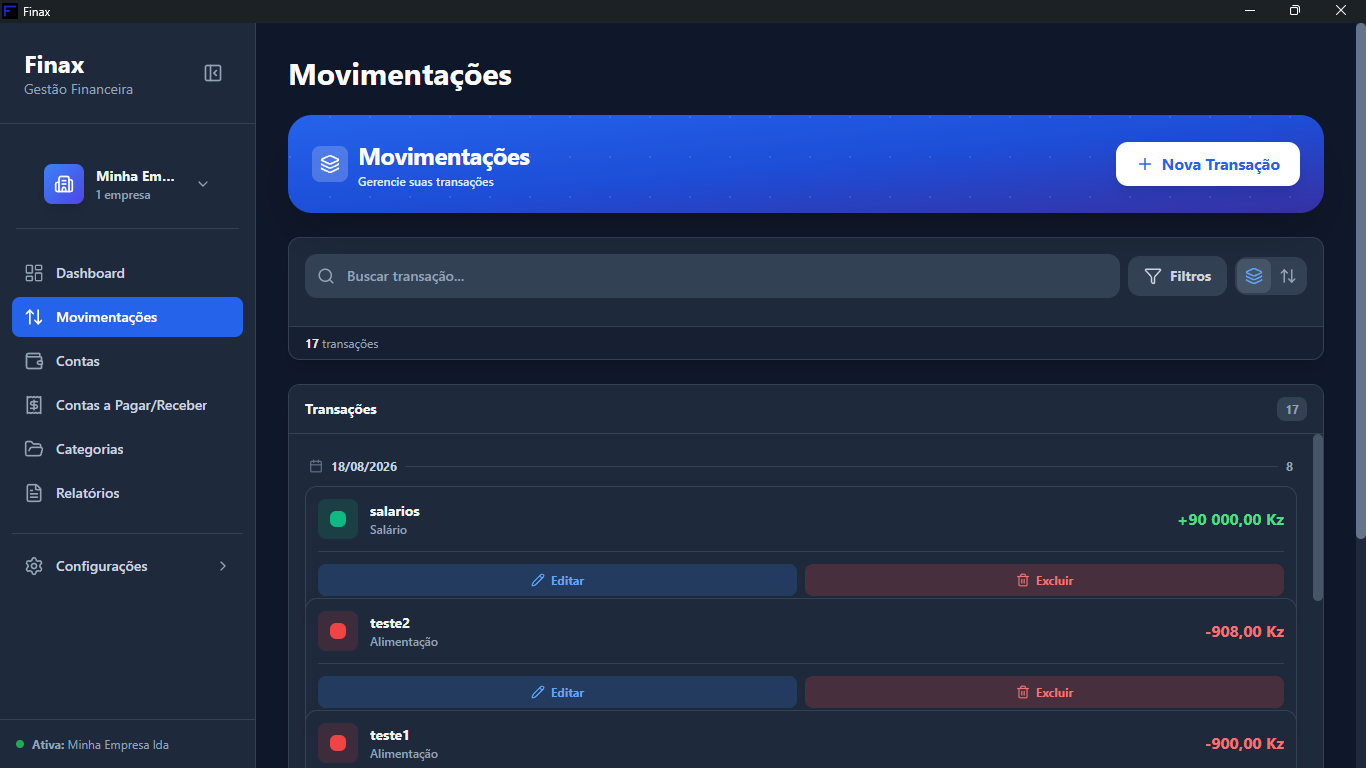Collapse the sidebar with the panel icon
The width and height of the screenshot is (1366, 768).
click(x=213, y=73)
